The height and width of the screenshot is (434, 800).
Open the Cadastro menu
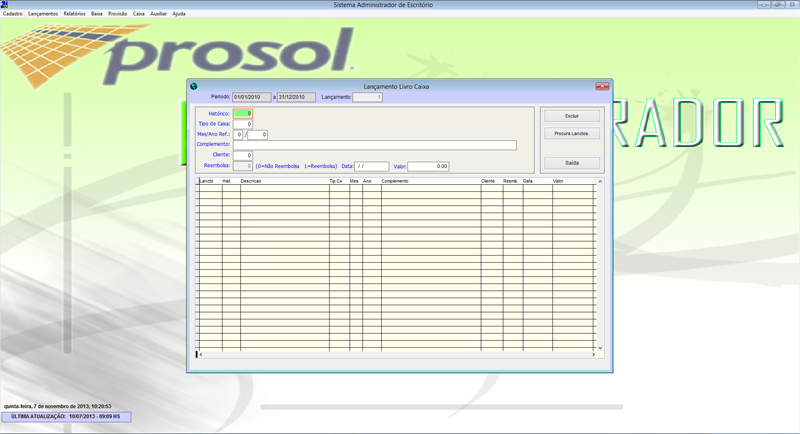13,14
